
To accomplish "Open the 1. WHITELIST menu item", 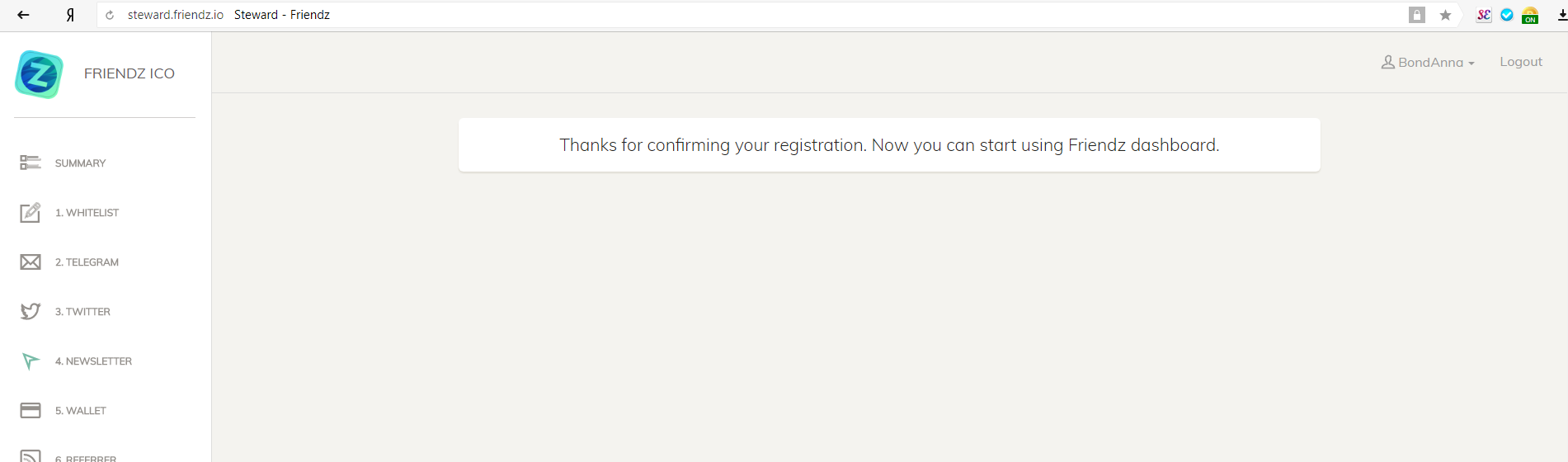I will pyautogui.click(x=87, y=213).
